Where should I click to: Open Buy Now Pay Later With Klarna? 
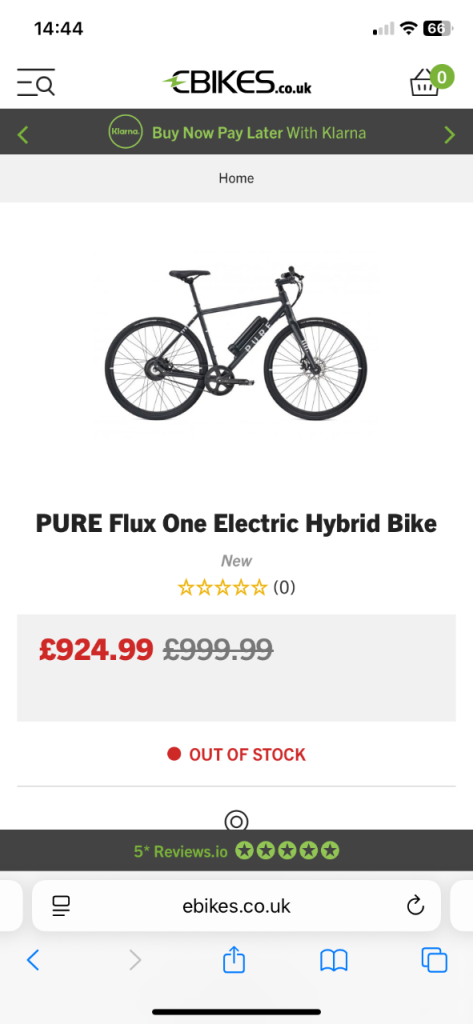[x=259, y=133]
